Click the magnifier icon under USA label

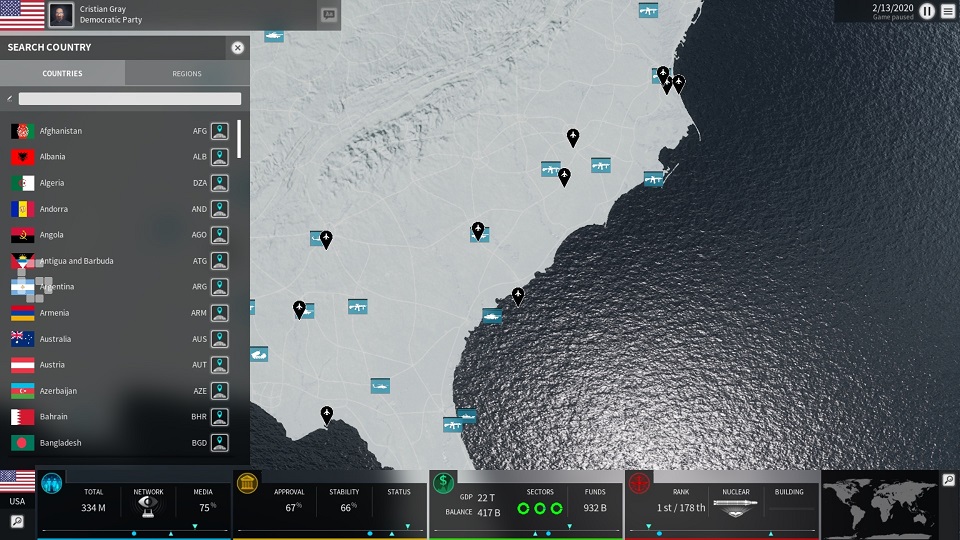tap(17, 522)
